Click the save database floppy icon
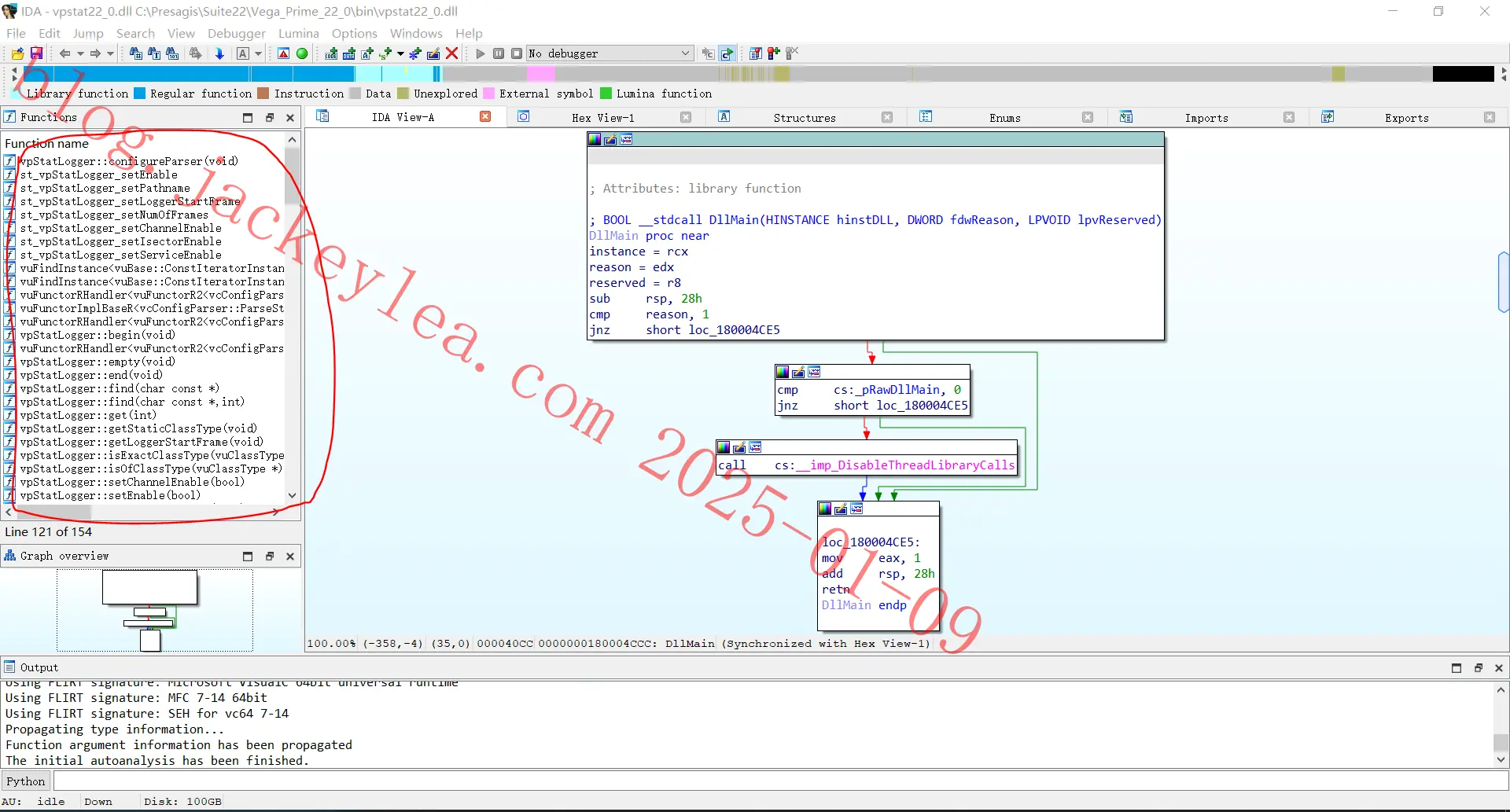Image resolution: width=1510 pixels, height=812 pixels. (x=36, y=53)
